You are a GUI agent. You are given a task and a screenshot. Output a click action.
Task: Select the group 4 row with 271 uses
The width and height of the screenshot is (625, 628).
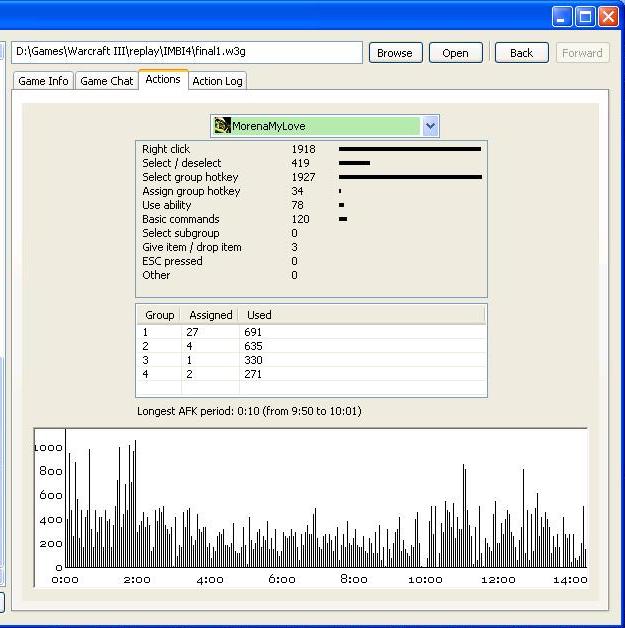coord(310,374)
